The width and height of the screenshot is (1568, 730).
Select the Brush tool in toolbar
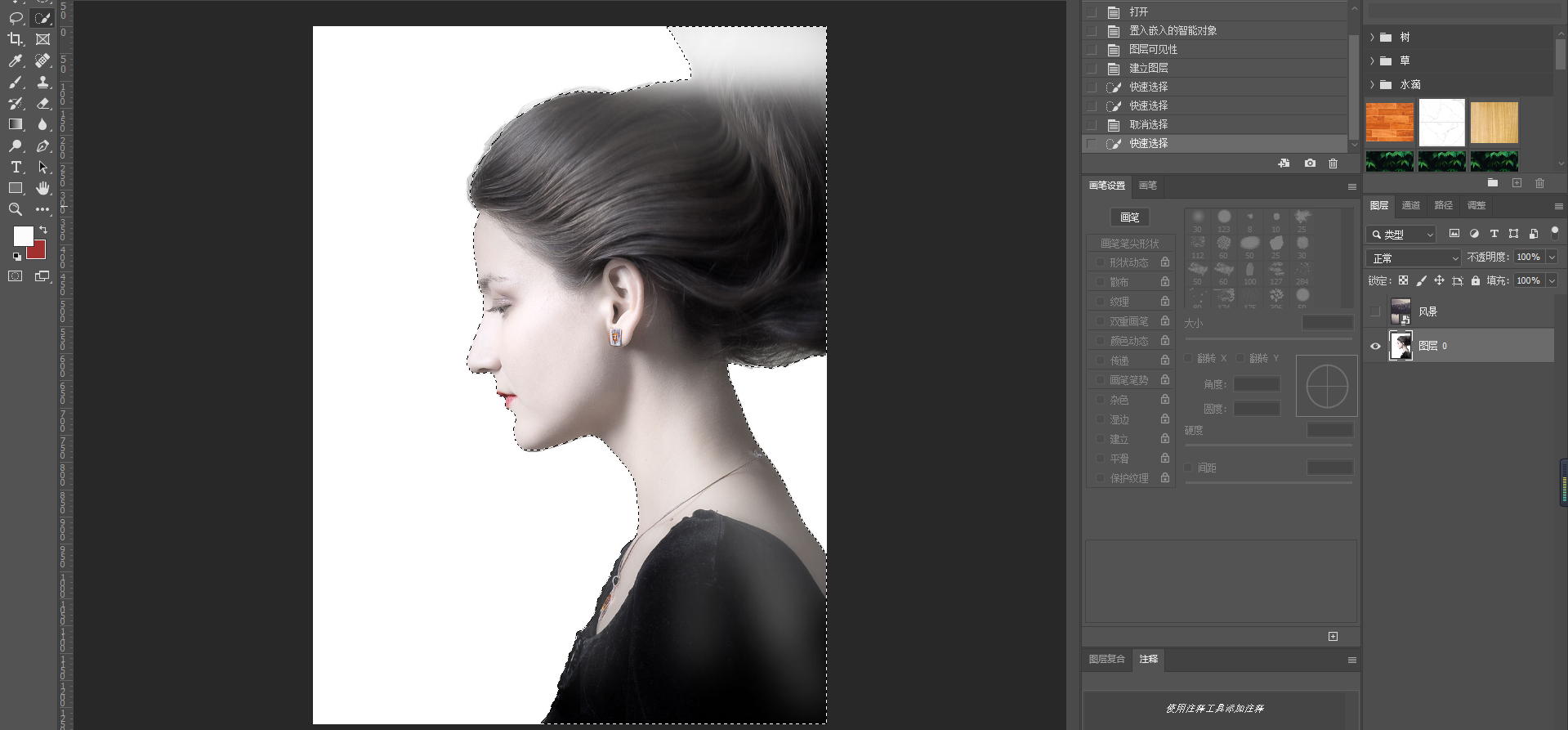click(16, 82)
